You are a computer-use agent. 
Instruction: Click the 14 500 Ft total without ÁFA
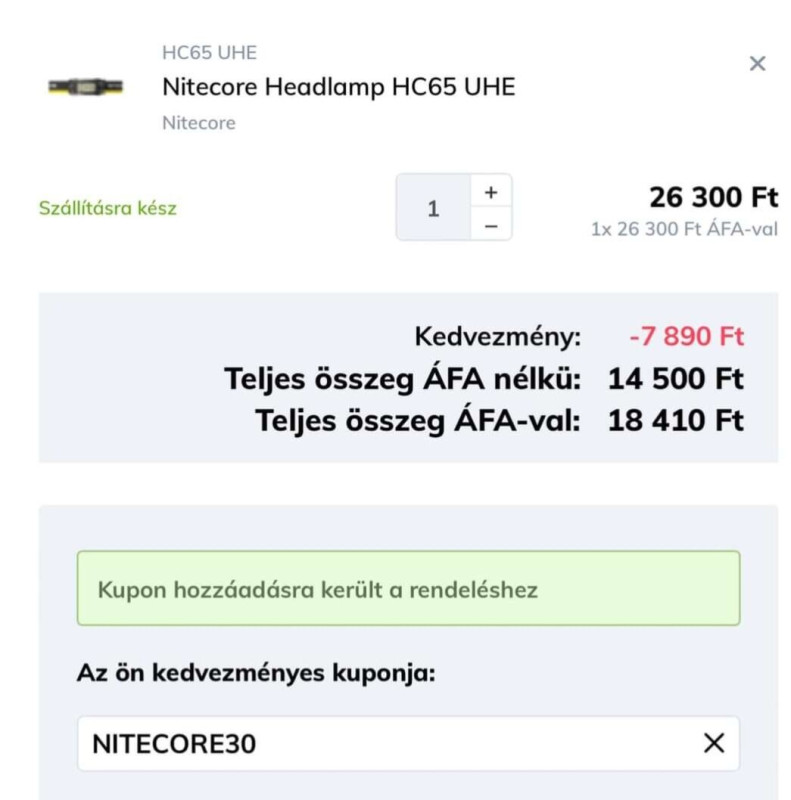pyautogui.click(x=675, y=379)
